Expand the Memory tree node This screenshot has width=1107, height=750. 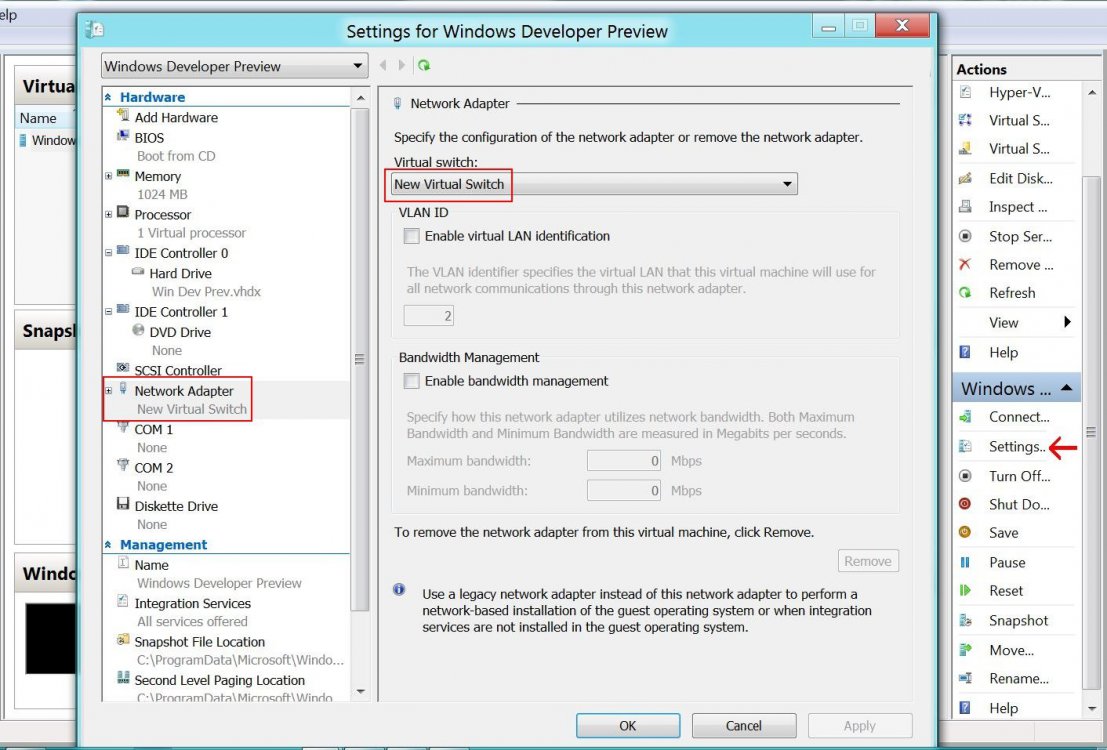(x=108, y=176)
